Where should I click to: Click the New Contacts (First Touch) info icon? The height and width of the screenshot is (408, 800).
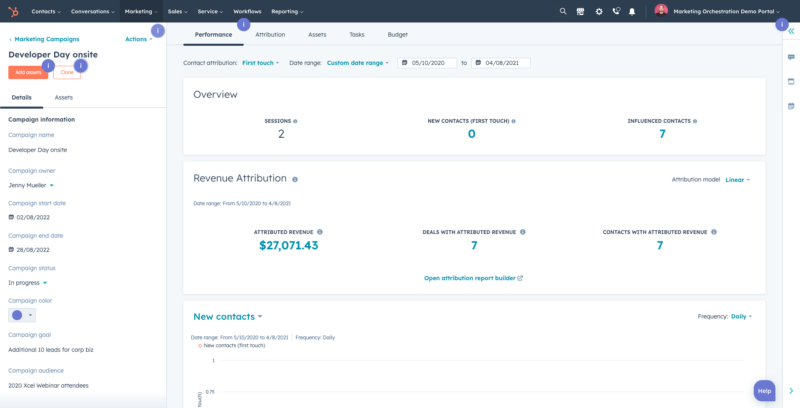point(513,121)
